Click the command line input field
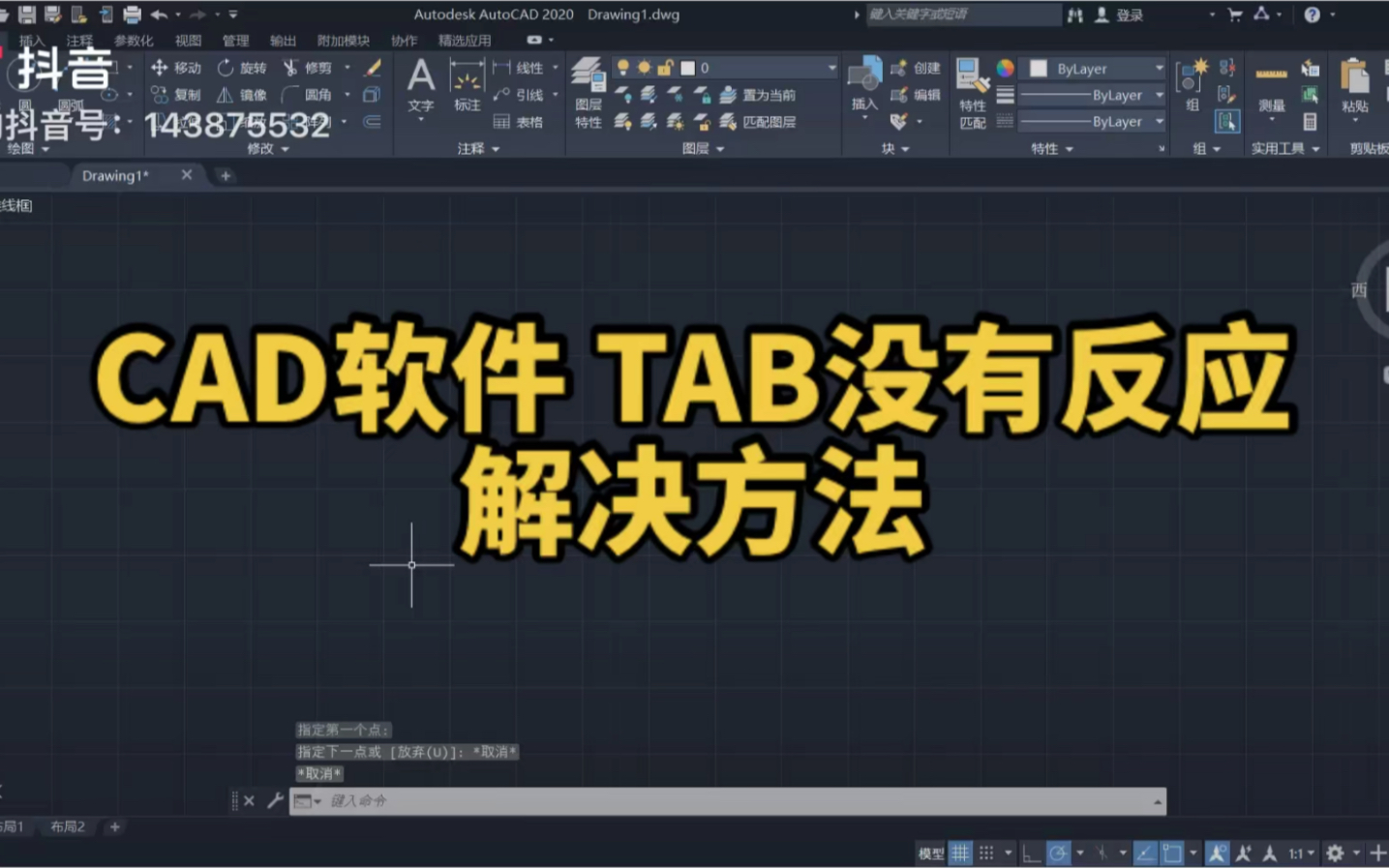This screenshot has height=868, width=1389. coord(727,801)
